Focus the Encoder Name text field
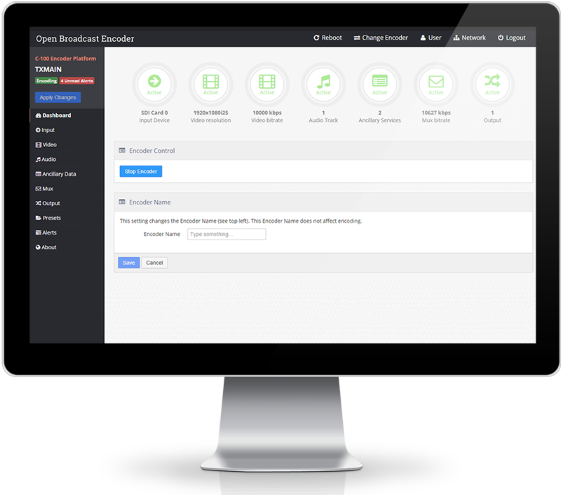 click(x=226, y=234)
